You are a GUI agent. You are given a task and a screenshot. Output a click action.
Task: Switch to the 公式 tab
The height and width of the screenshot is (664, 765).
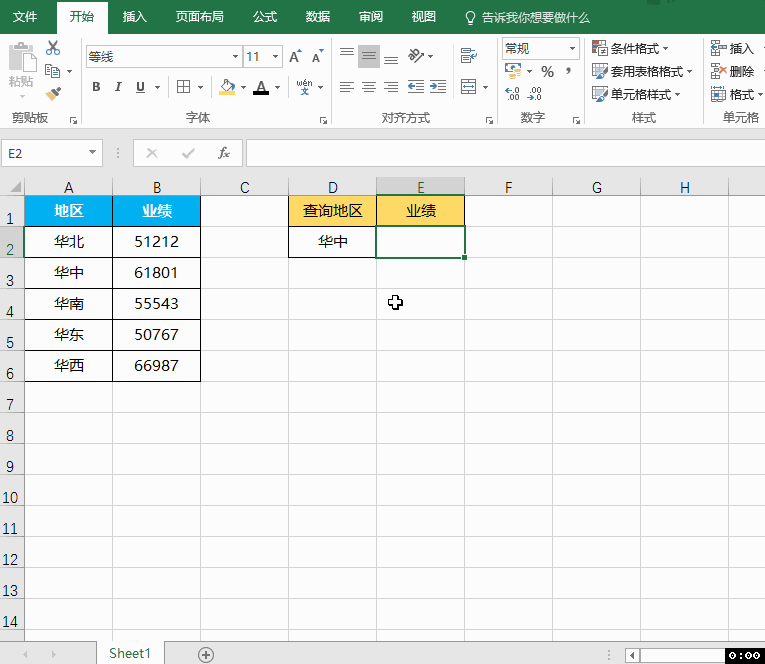pos(265,17)
